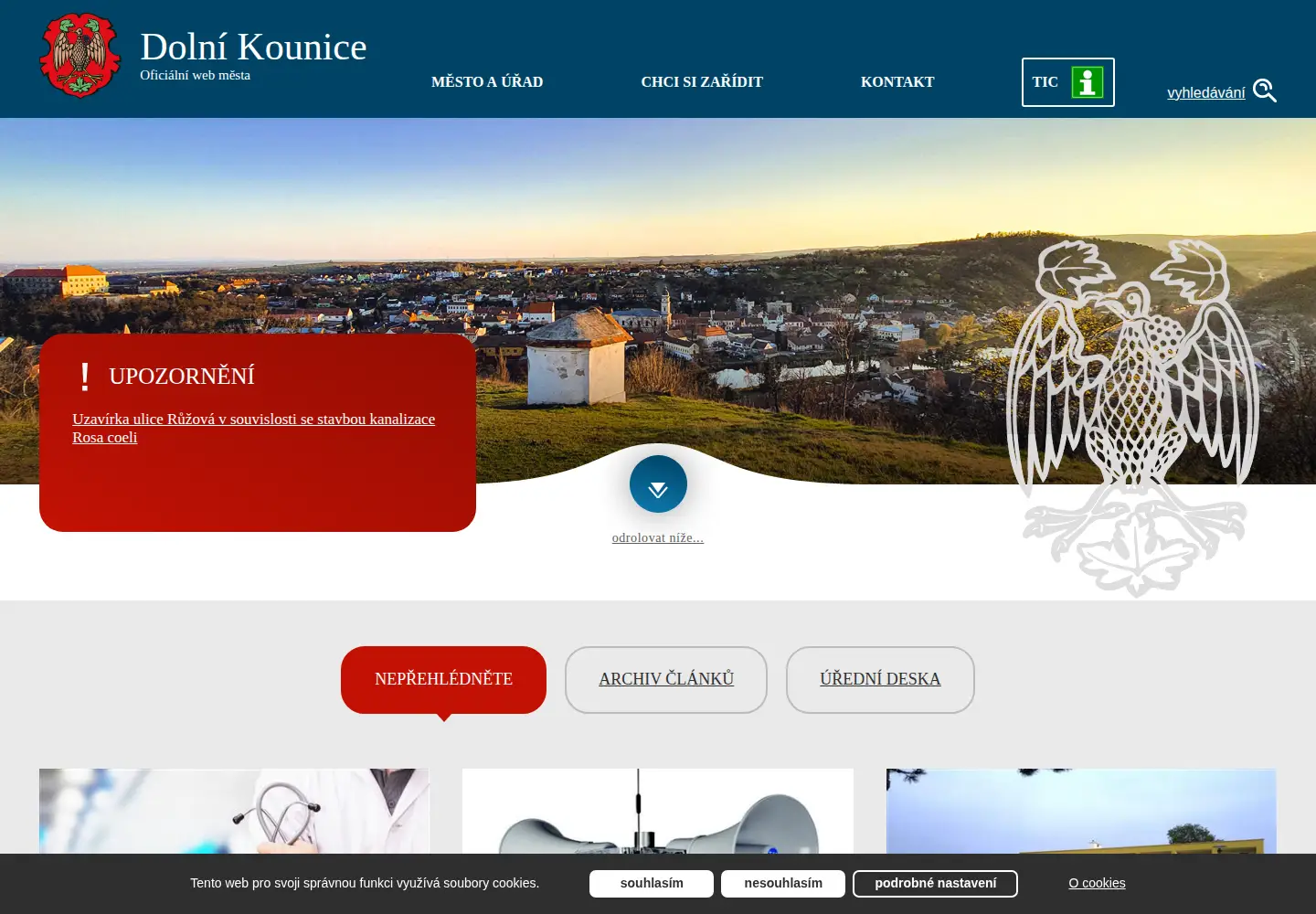Open the KONTAKT menu item
This screenshot has height=914, width=1316.
pyautogui.click(x=897, y=82)
